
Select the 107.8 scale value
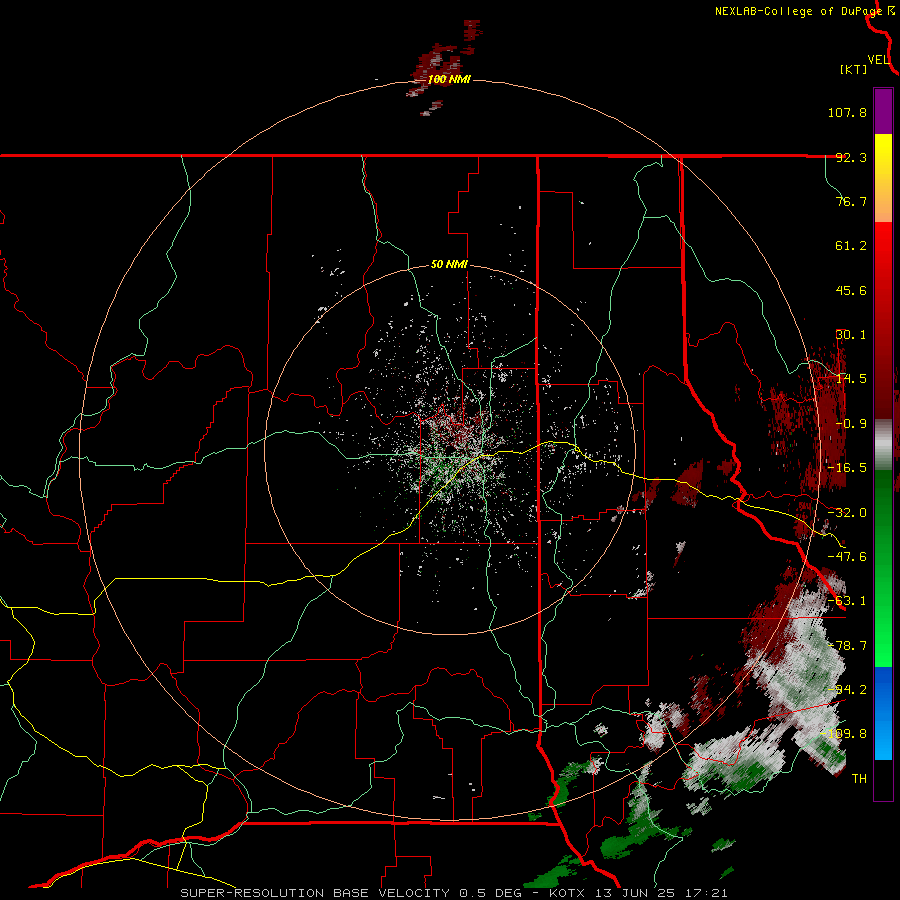pyautogui.click(x=847, y=112)
